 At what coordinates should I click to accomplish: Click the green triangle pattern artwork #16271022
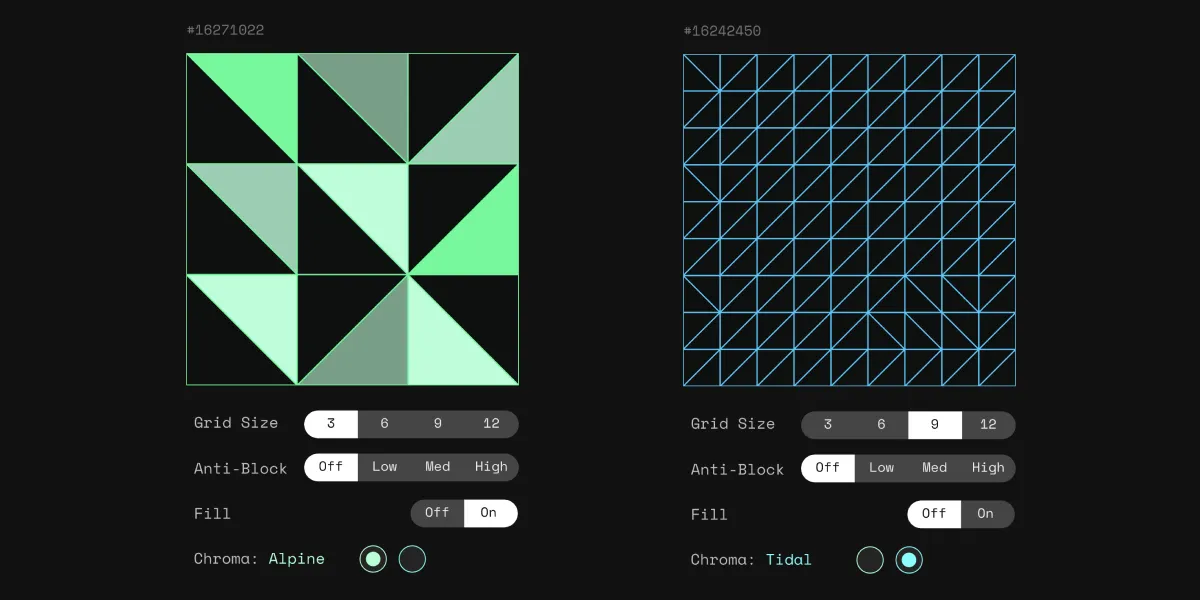(x=352, y=219)
